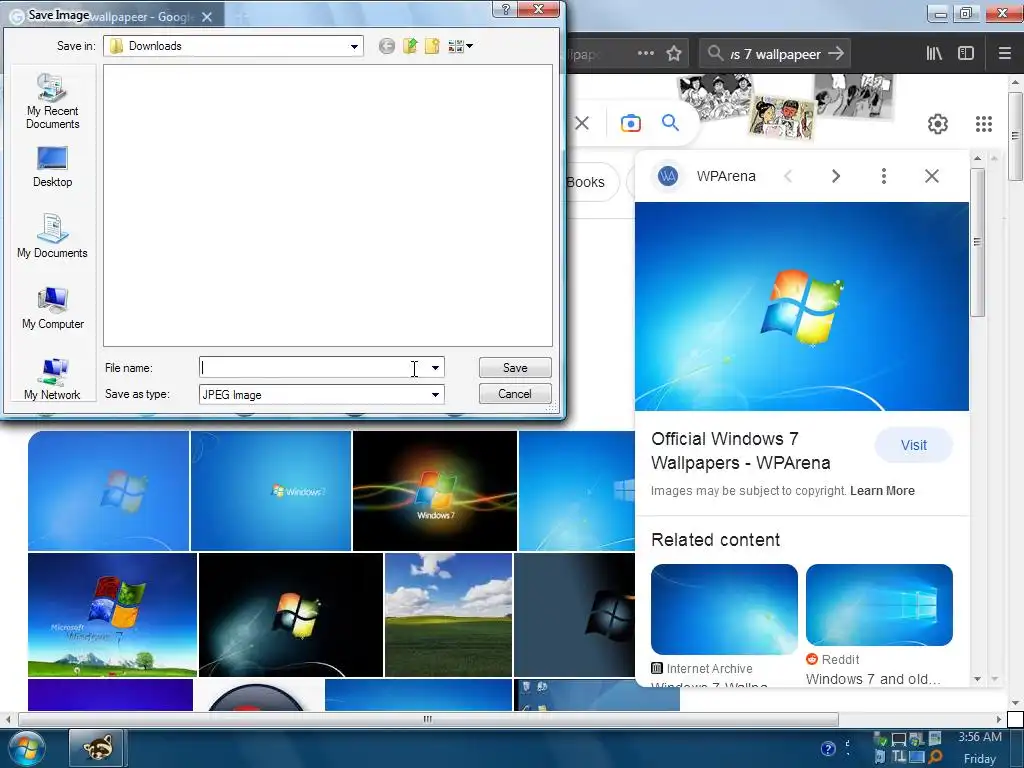This screenshot has width=1024, height=768.
Task: Click the help question mark in system tray
Action: tap(827, 748)
